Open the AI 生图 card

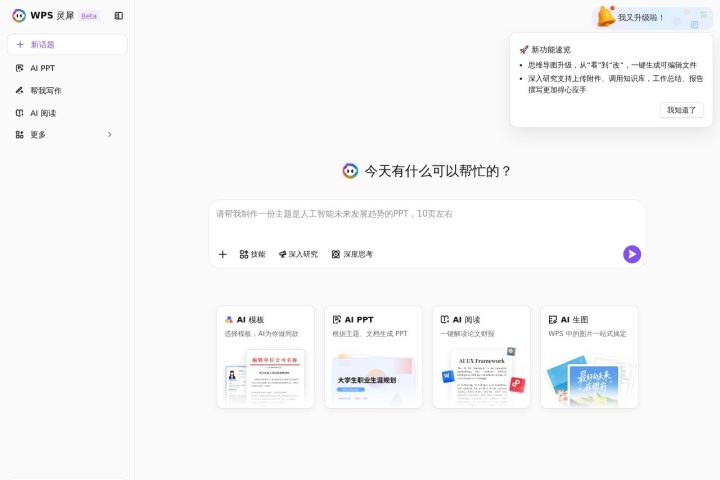click(x=589, y=357)
